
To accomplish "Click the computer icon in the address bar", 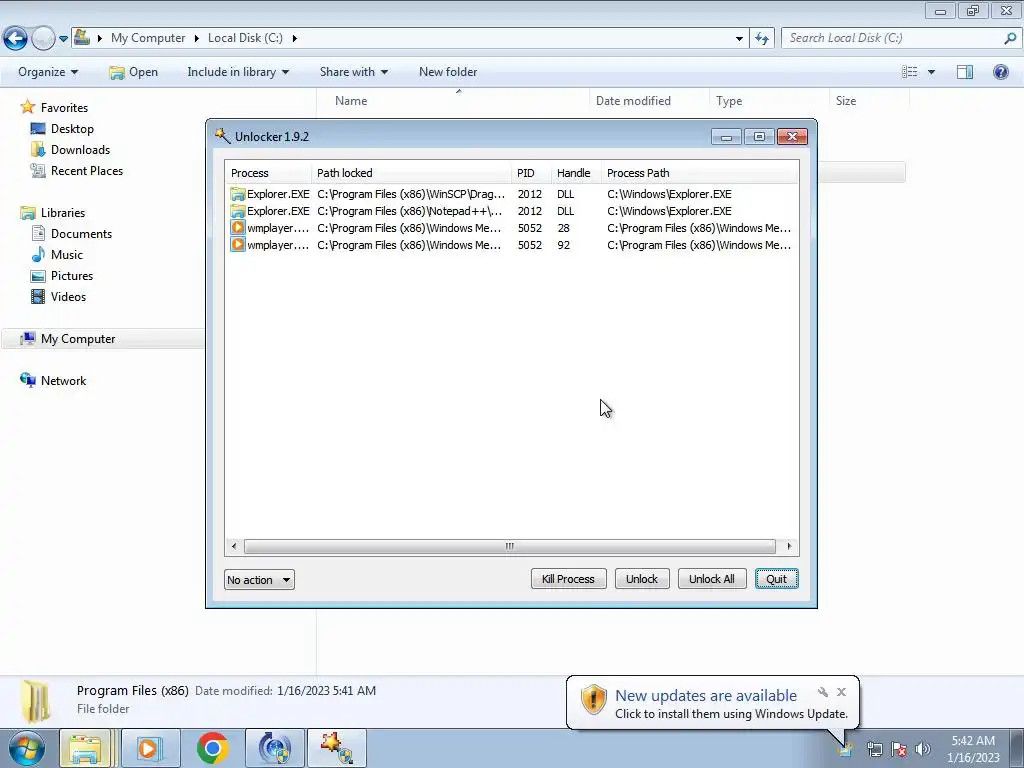I will (82, 37).
